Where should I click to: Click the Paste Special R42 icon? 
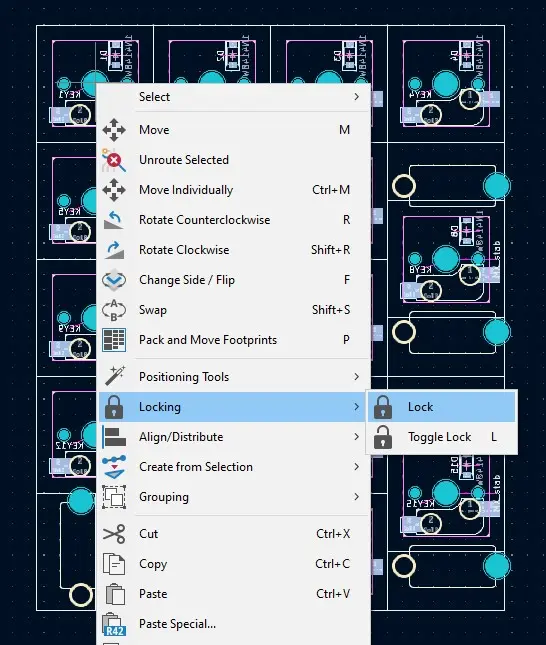click(114, 624)
